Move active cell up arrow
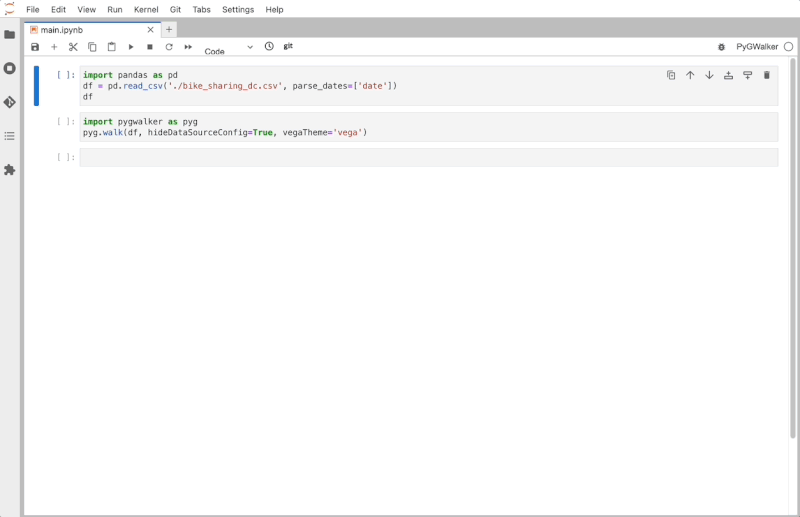This screenshot has height=517, width=800. (690, 76)
